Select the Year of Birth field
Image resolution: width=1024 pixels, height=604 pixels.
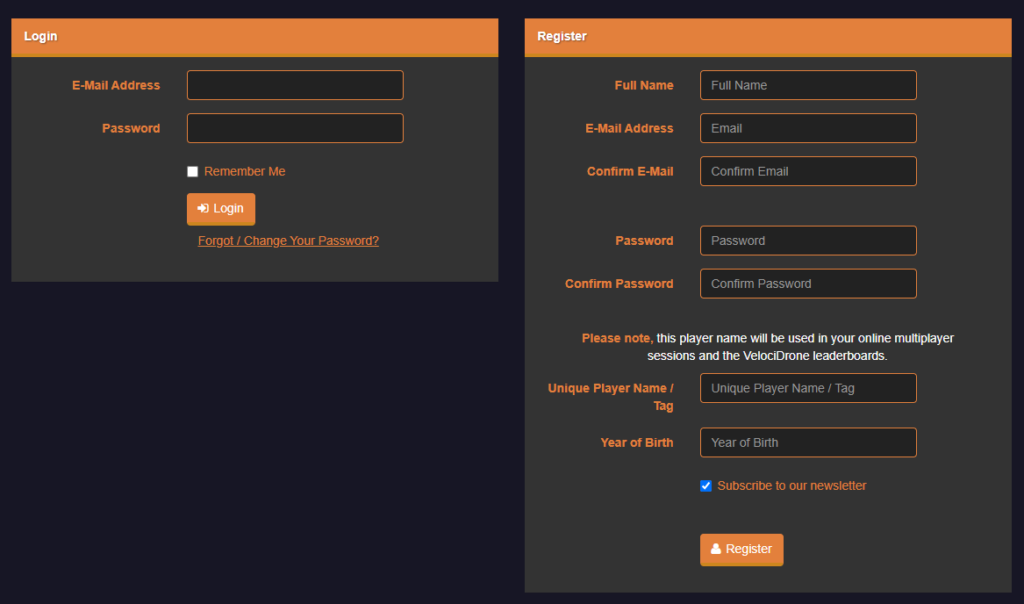(x=808, y=443)
